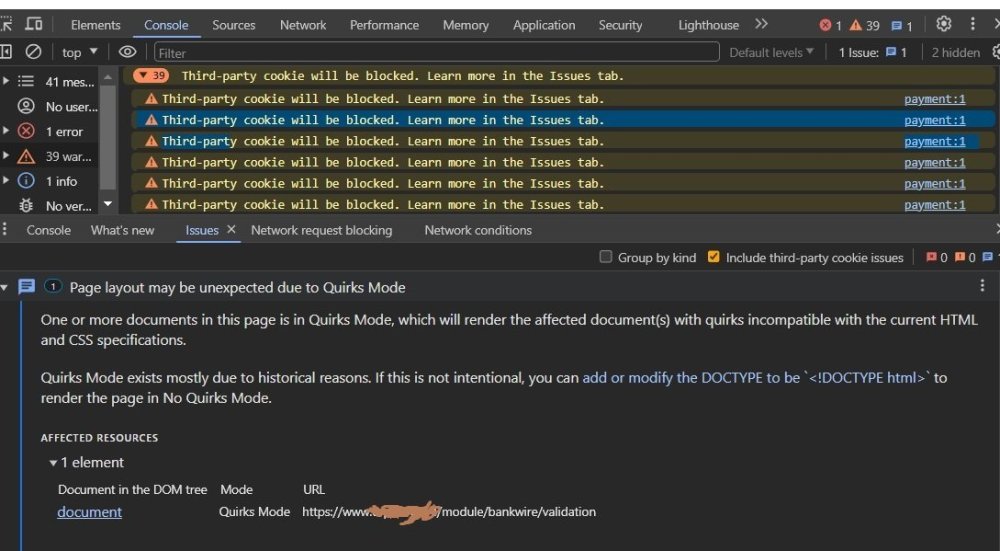Show more tabs with double chevron

coord(761,24)
